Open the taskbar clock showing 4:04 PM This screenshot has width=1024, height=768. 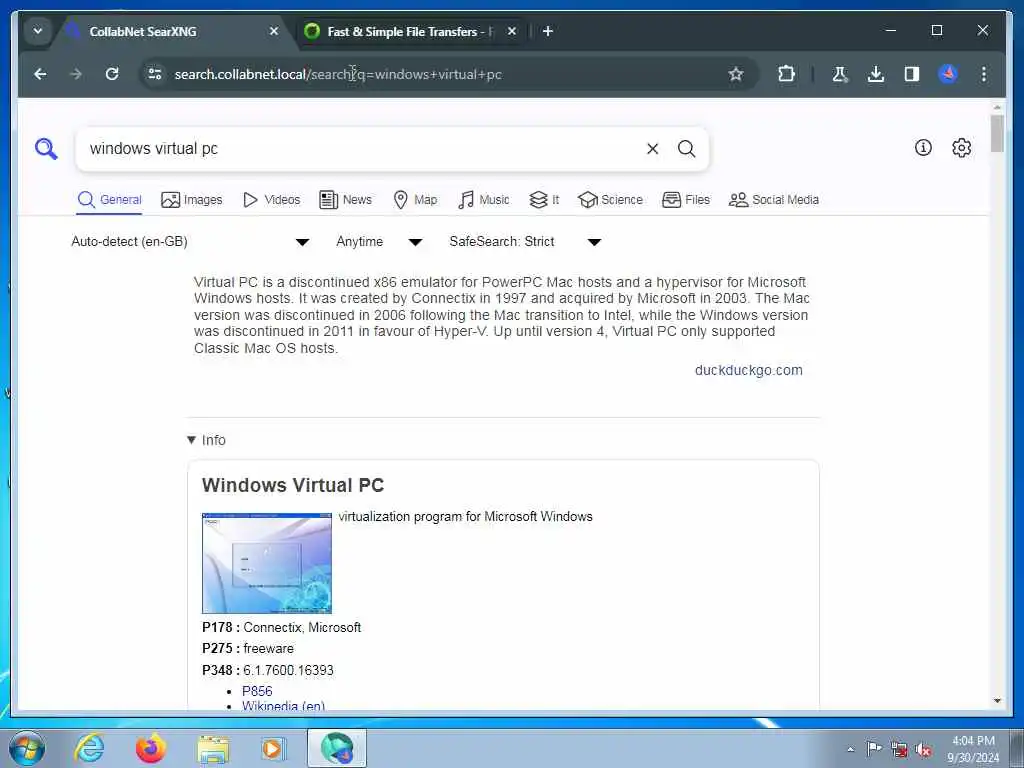pyautogui.click(x=973, y=749)
